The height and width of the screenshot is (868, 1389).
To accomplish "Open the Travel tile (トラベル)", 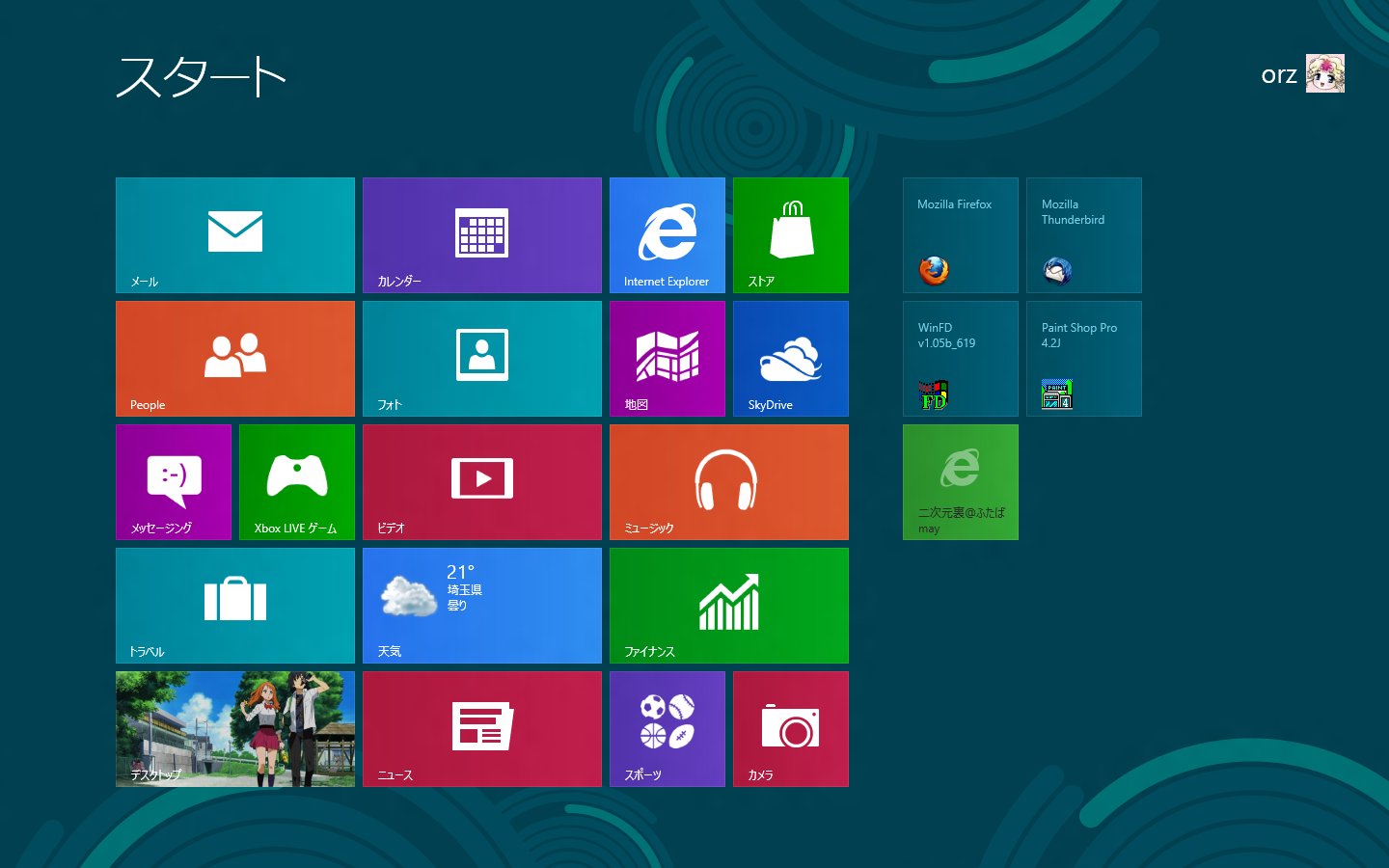I will pyautogui.click(x=235, y=606).
